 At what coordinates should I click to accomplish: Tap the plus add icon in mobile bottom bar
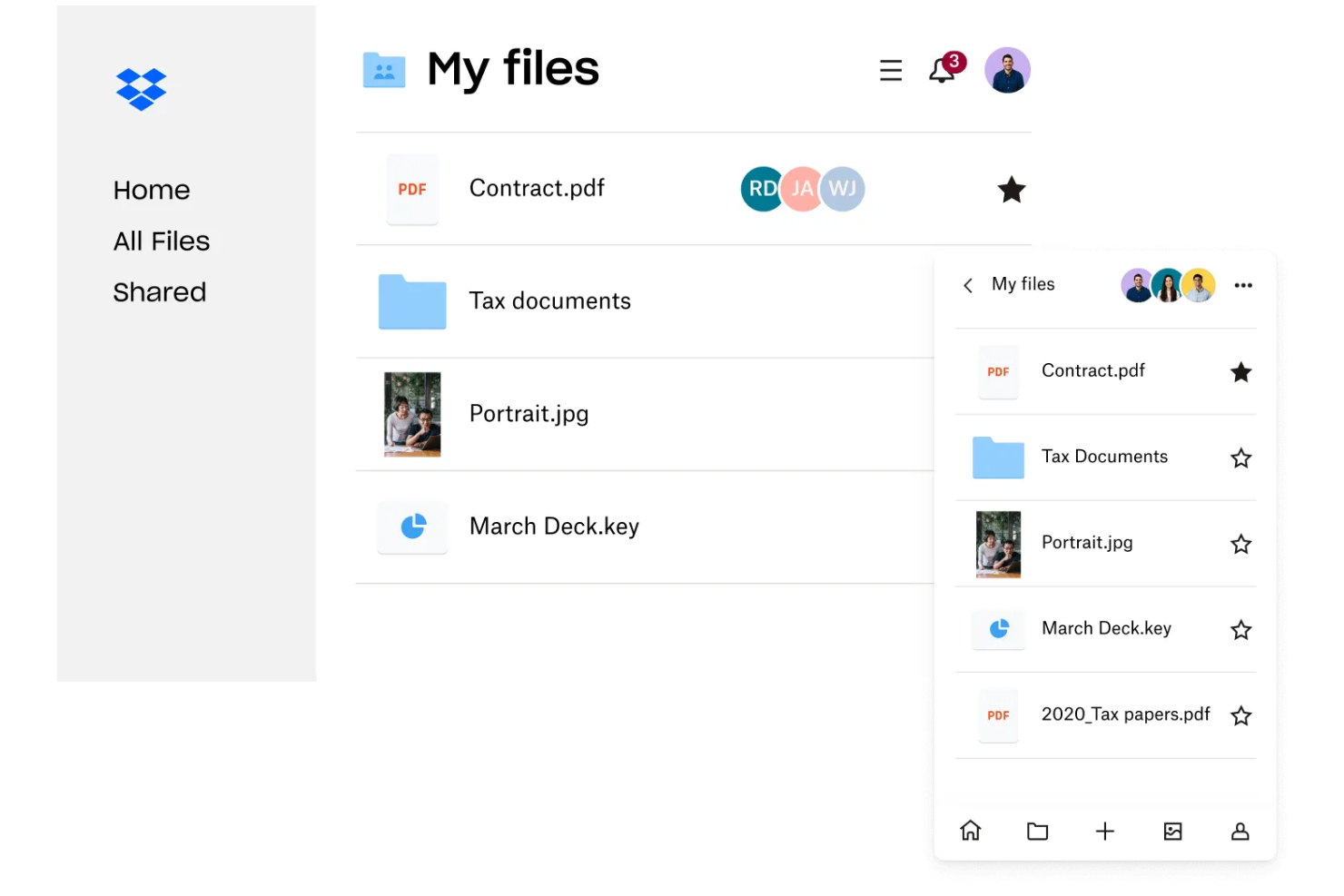[1105, 831]
